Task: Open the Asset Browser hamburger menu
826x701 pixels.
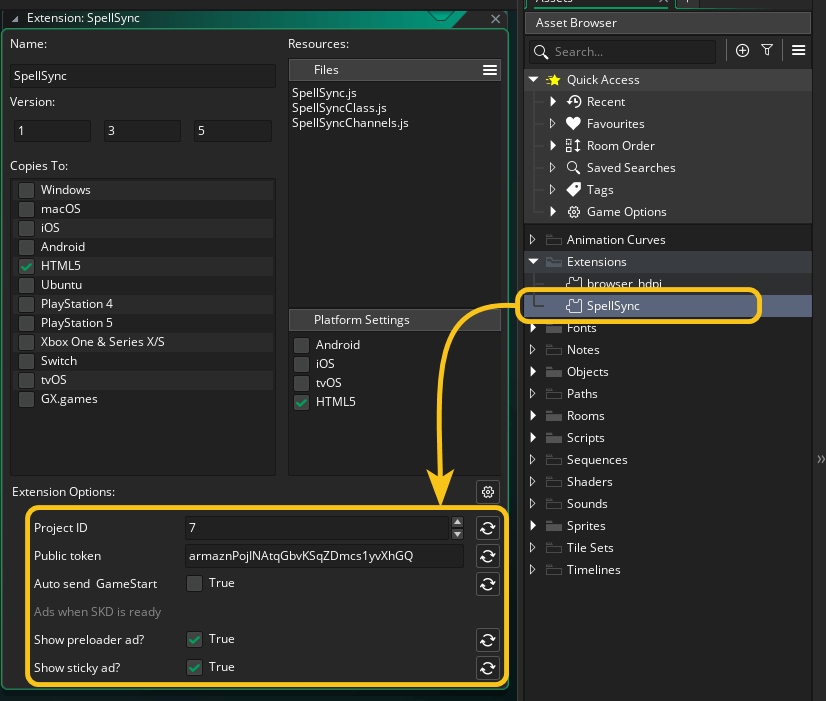Action: [797, 50]
